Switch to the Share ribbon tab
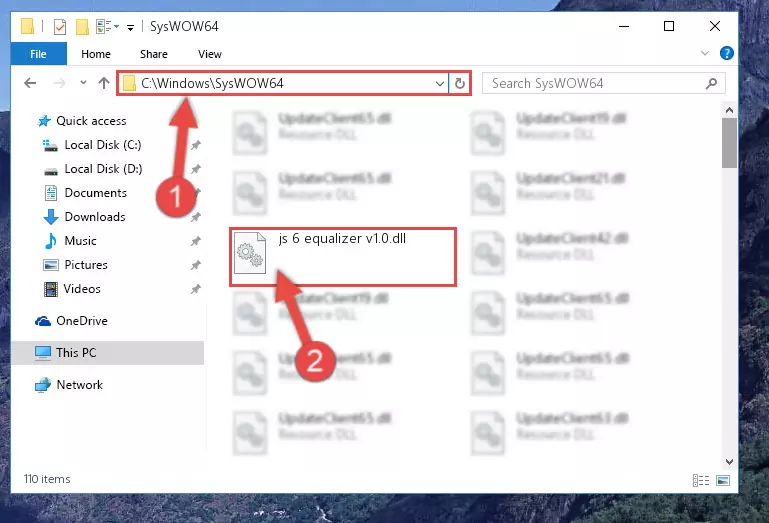 pos(154,53)
